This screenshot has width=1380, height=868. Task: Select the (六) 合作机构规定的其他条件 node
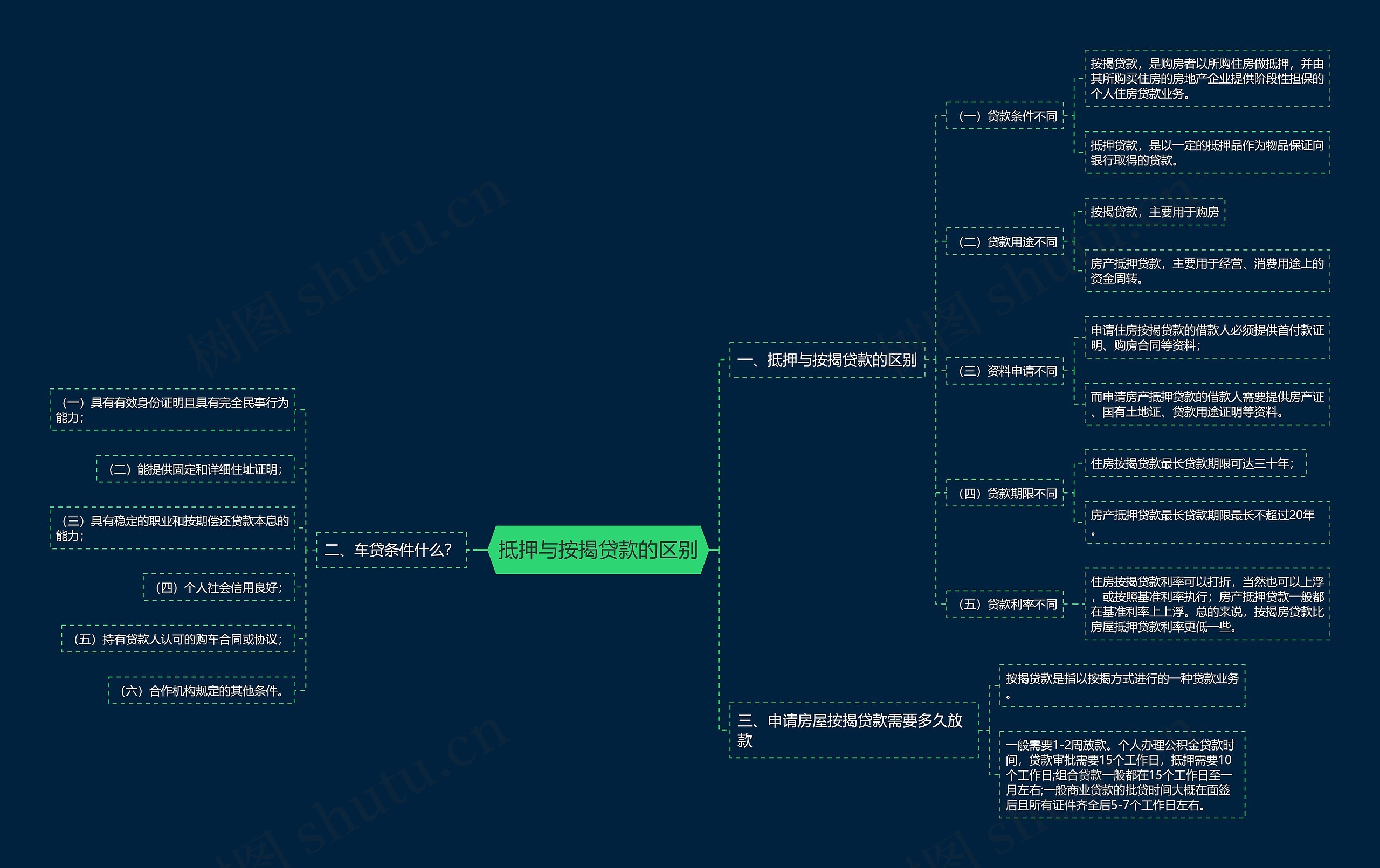201,690
